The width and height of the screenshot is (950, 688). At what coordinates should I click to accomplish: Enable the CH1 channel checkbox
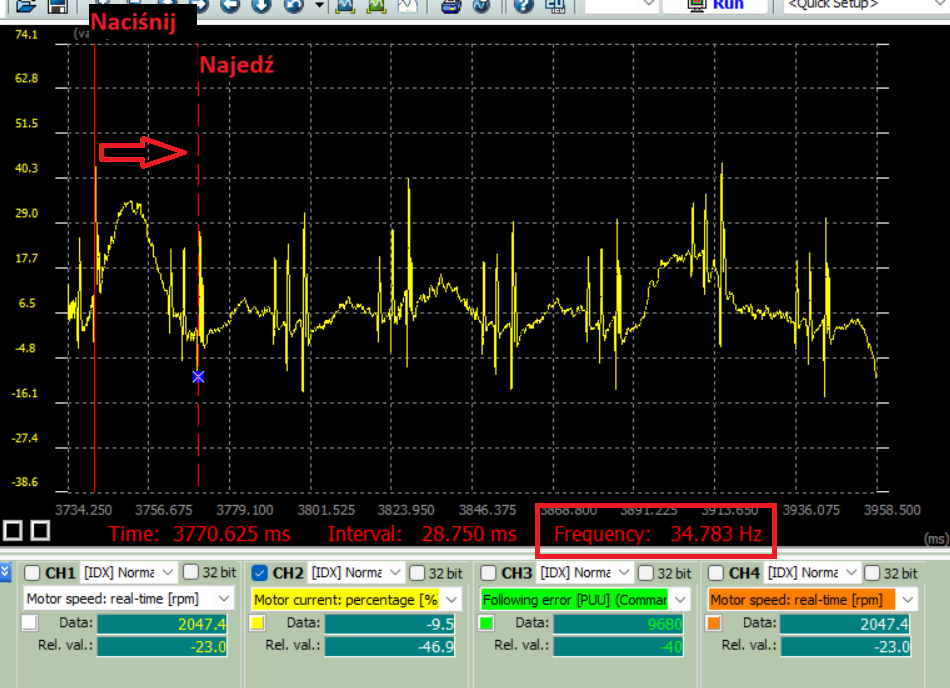coord(33,574)
